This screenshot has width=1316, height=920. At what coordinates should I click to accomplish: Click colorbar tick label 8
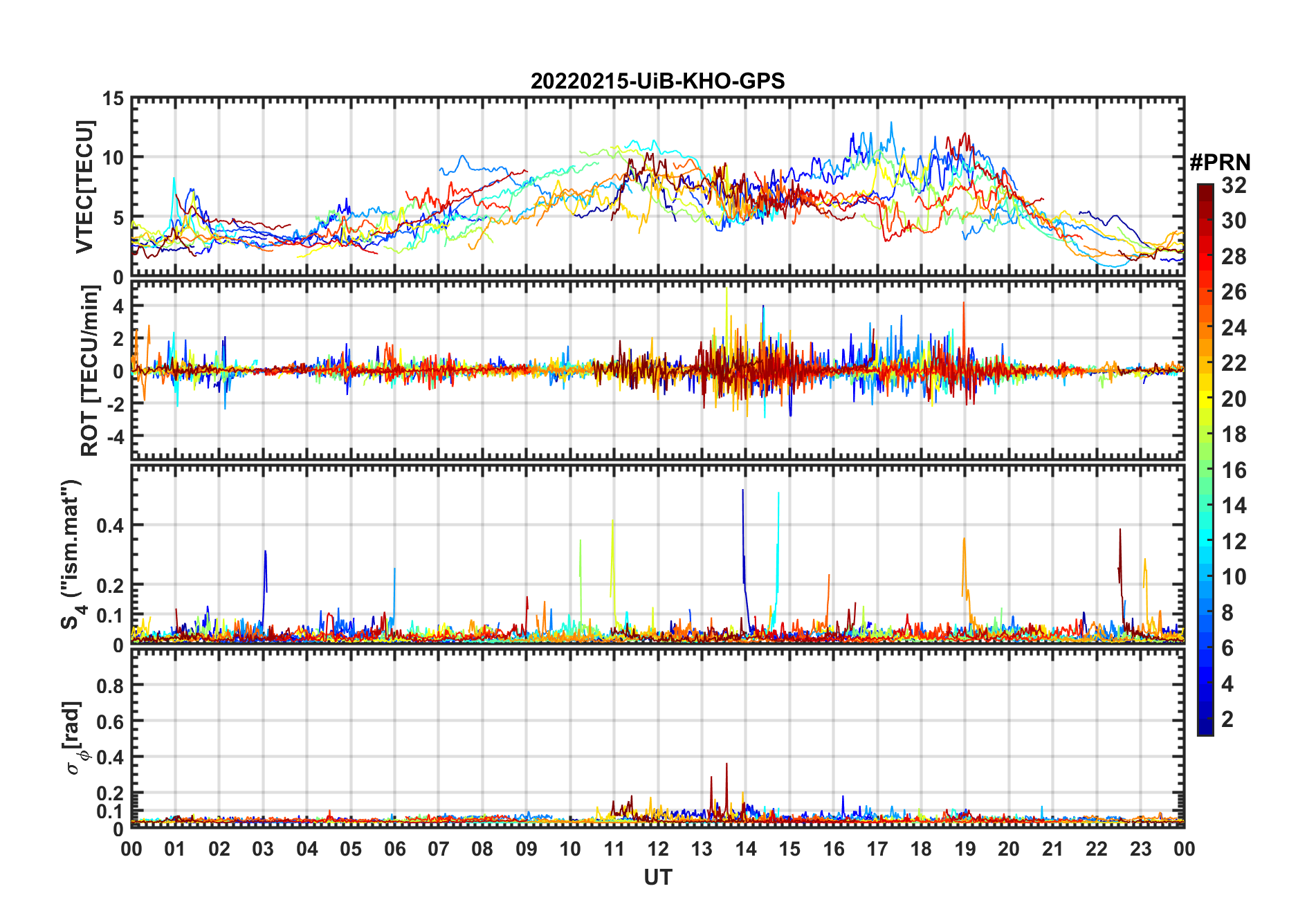(x=1227, y=613)
